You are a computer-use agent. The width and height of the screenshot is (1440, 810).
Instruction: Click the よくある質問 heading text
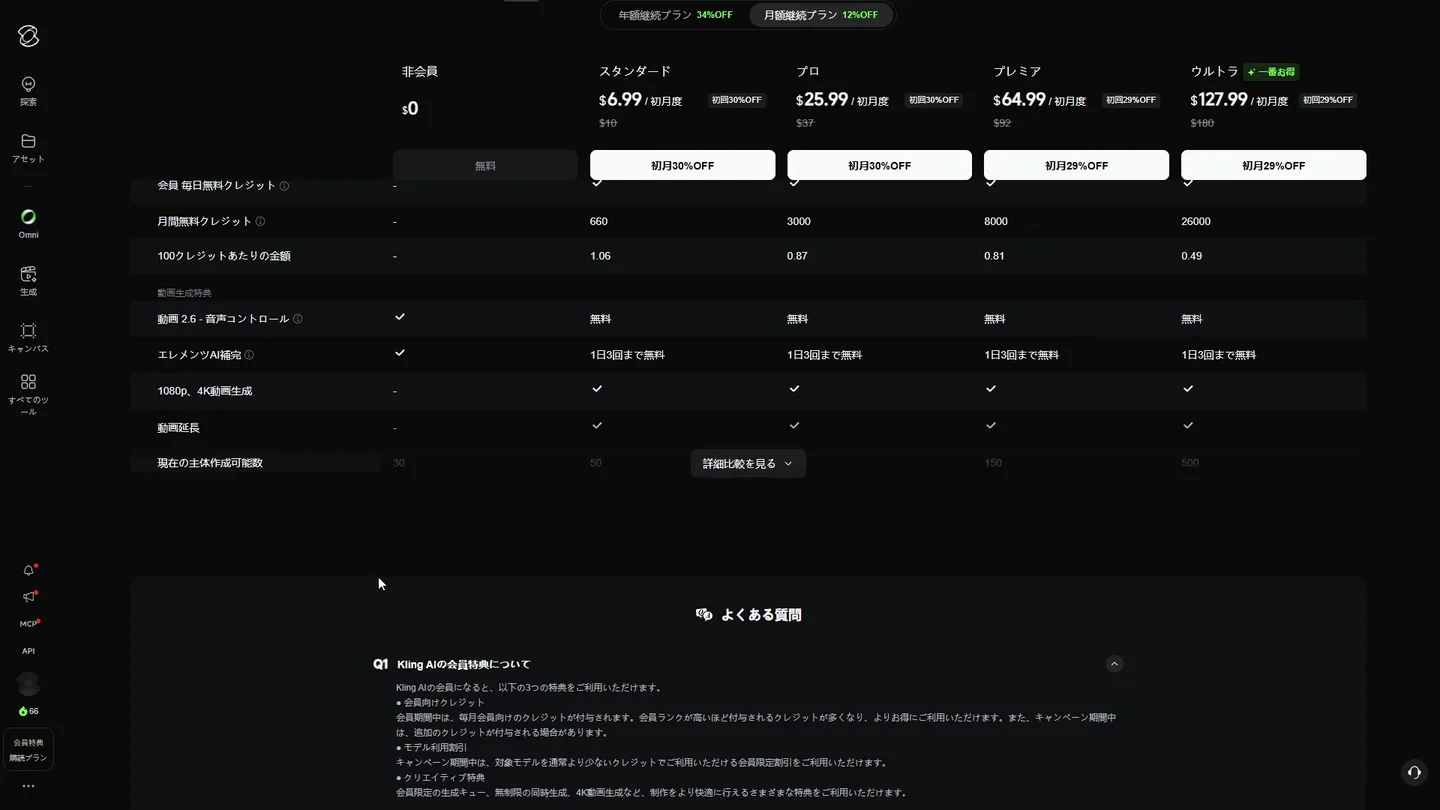pyautogui.click(x=761, y=615)
